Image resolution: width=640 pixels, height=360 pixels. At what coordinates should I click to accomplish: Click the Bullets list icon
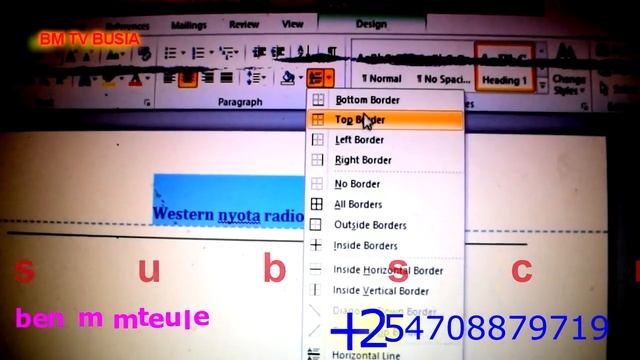pos(170,53)
